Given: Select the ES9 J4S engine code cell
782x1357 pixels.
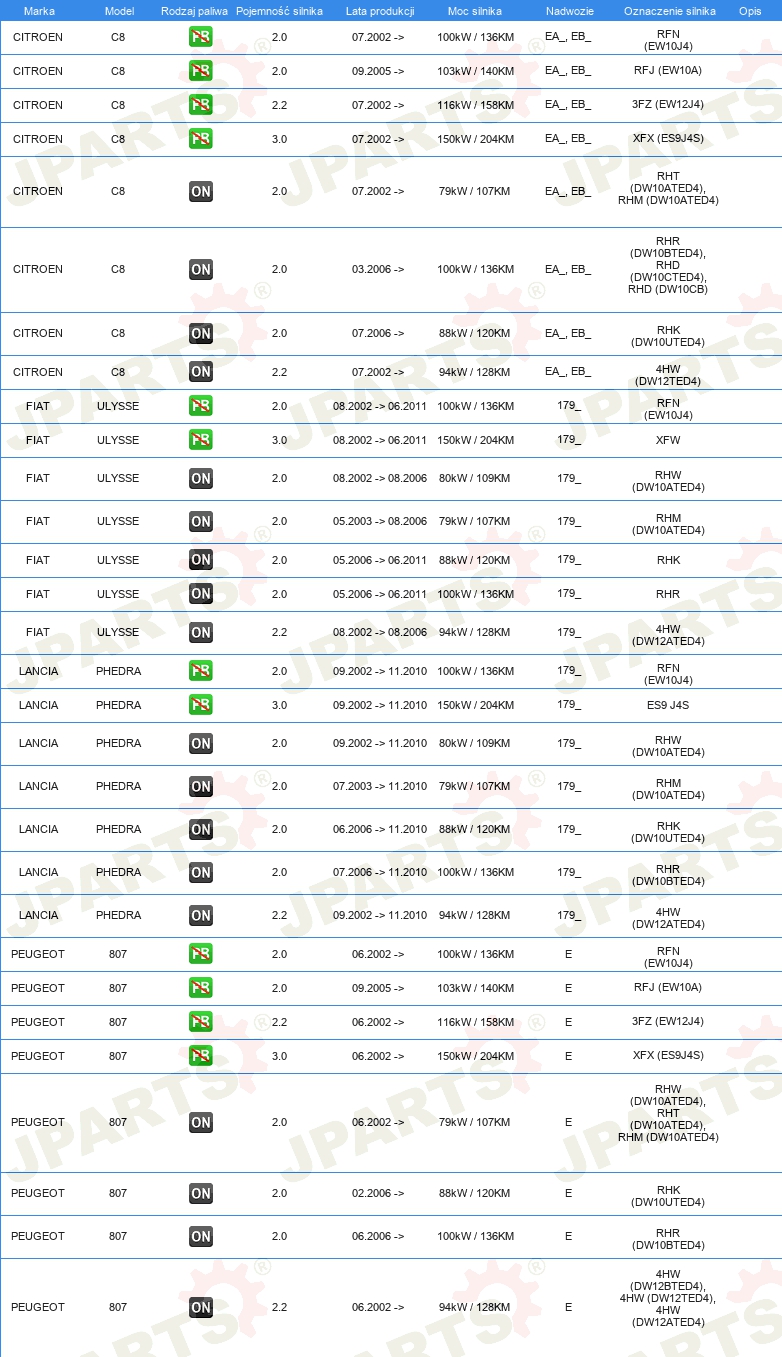Looking at the screenshot, I should [x=669, y=705].
